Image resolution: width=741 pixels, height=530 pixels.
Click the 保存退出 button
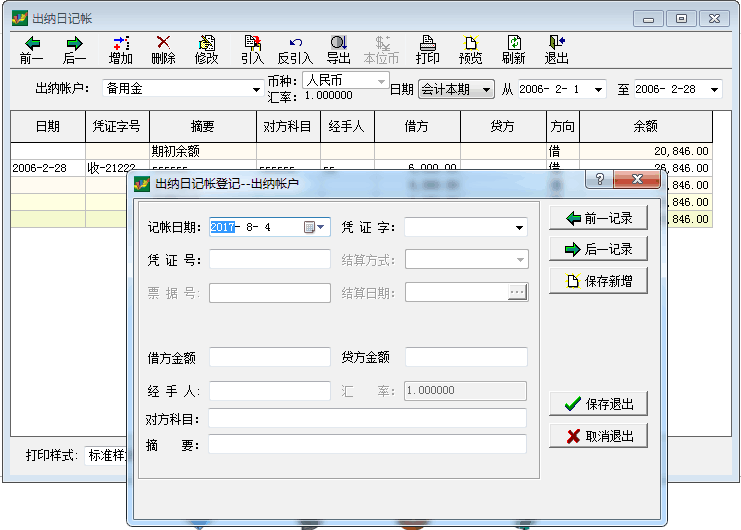[x=598, y=404]
